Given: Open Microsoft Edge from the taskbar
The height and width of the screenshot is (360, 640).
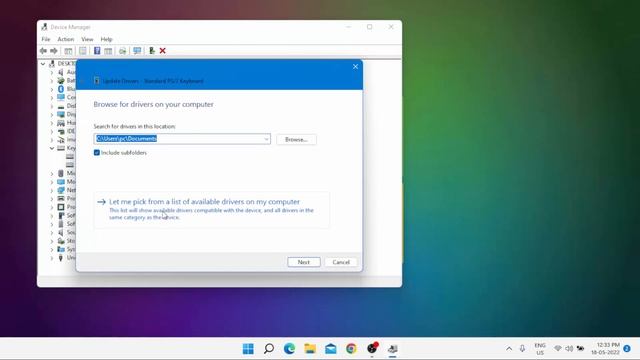Looking at the screenshot, I should (x=289, y=349).
